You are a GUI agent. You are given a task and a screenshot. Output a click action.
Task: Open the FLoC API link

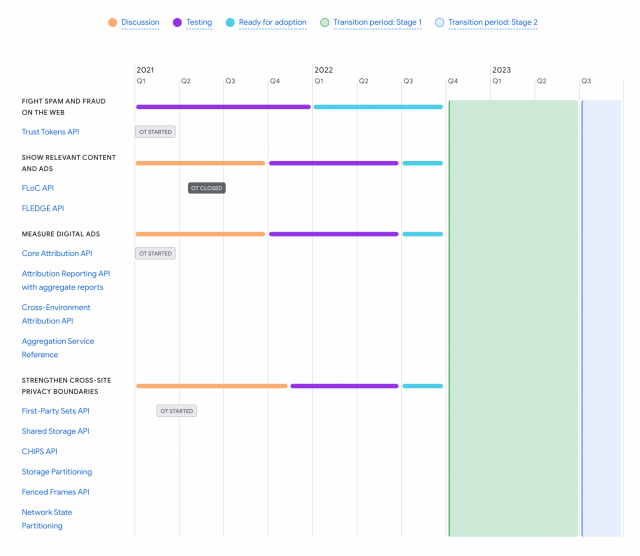tap(38, 188)
